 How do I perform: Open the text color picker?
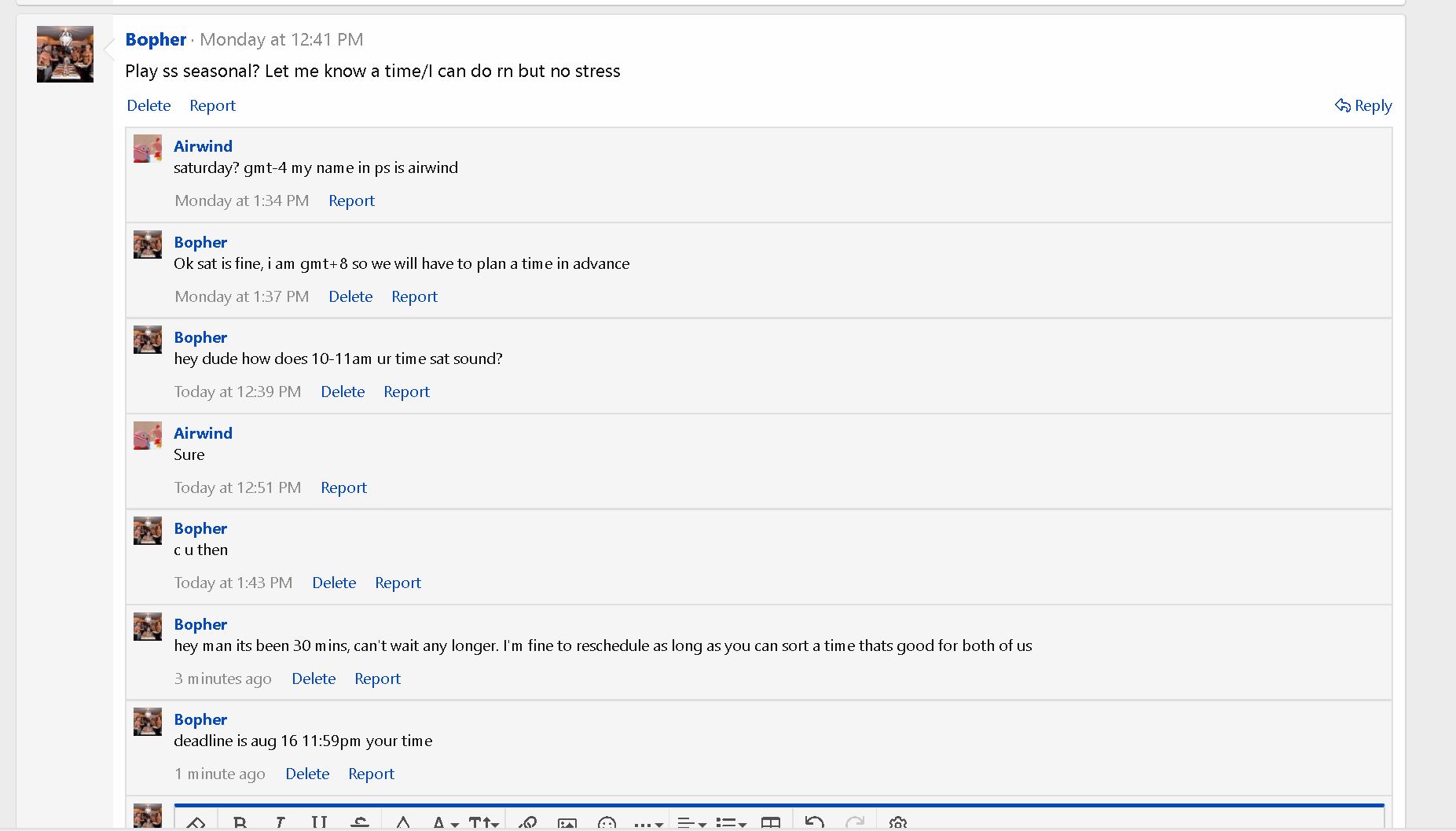pyautogui.click(x=403, y=823)
